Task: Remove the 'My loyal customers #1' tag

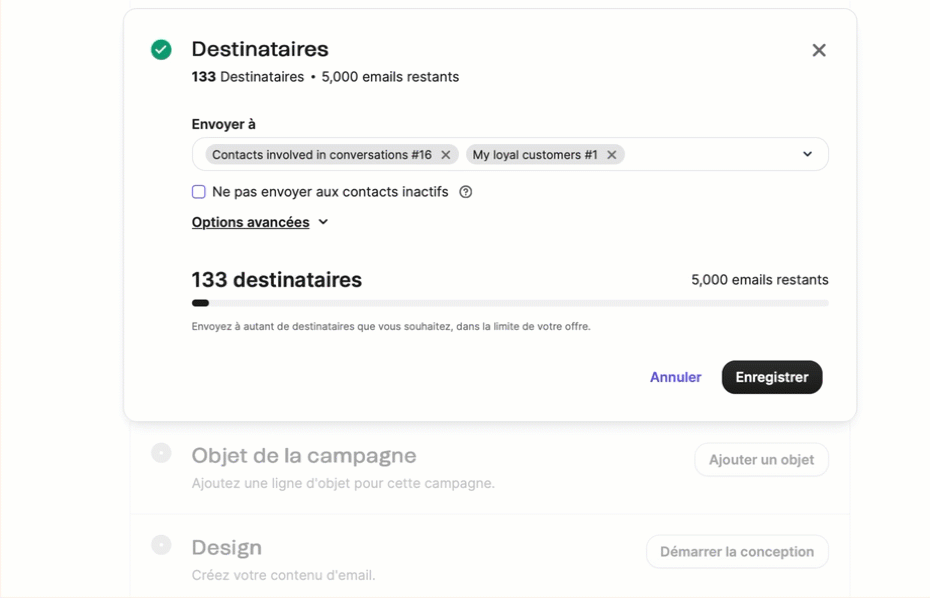Action: pos(611,155)
